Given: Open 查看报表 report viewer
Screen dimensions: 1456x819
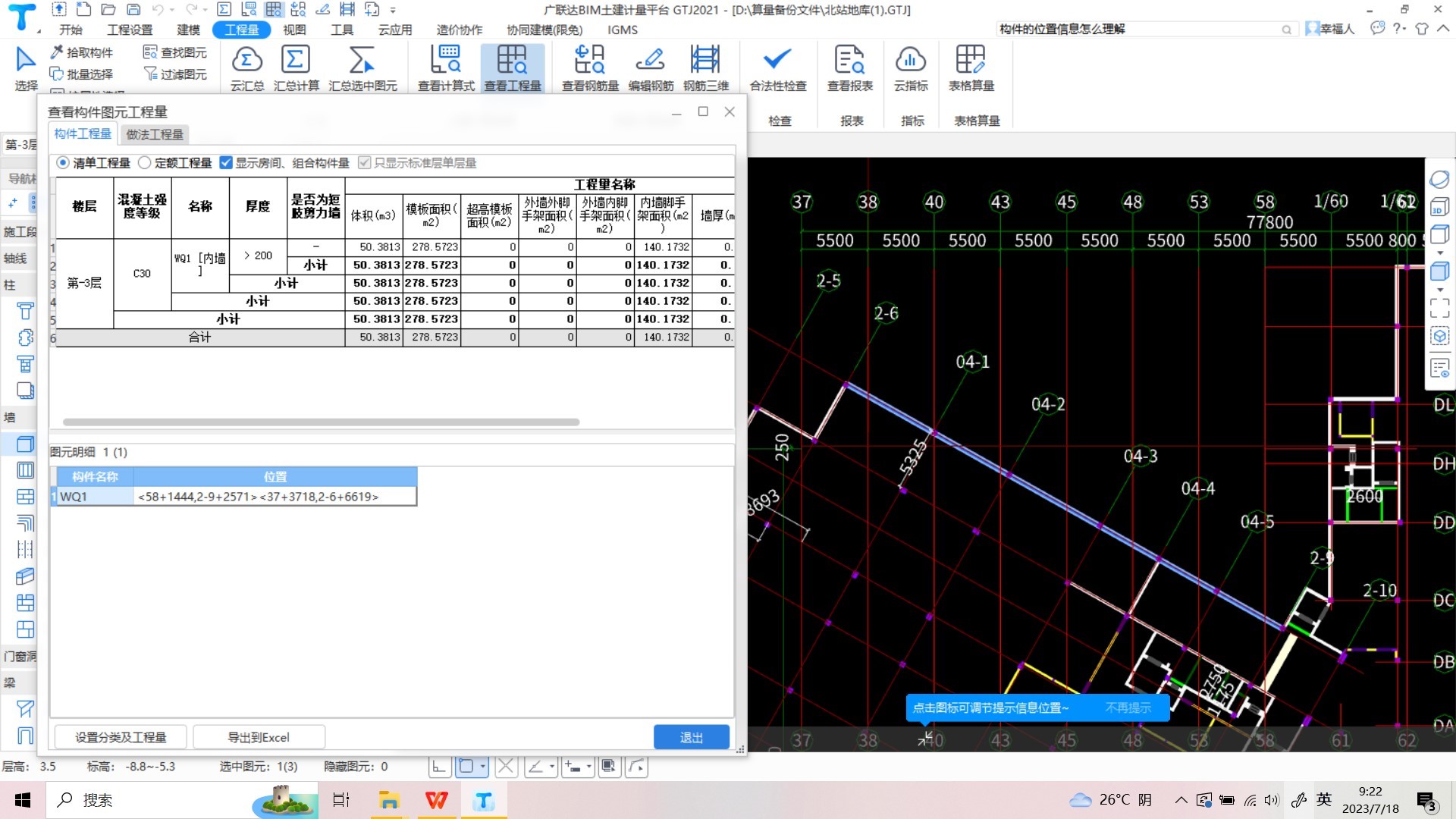Looking at the screenshot, I should 850,68.
